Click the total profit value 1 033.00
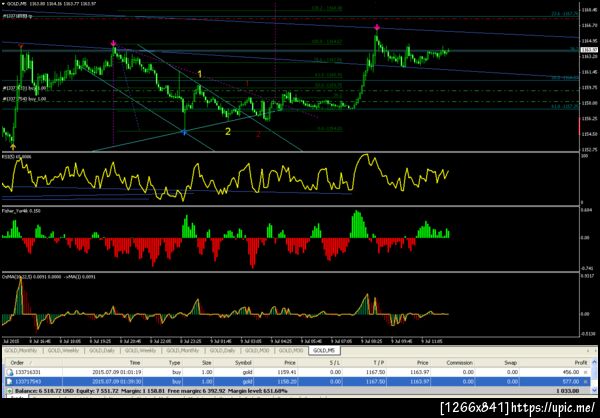The width and height of the screenshot is (600, 418). tap(567, 391)
